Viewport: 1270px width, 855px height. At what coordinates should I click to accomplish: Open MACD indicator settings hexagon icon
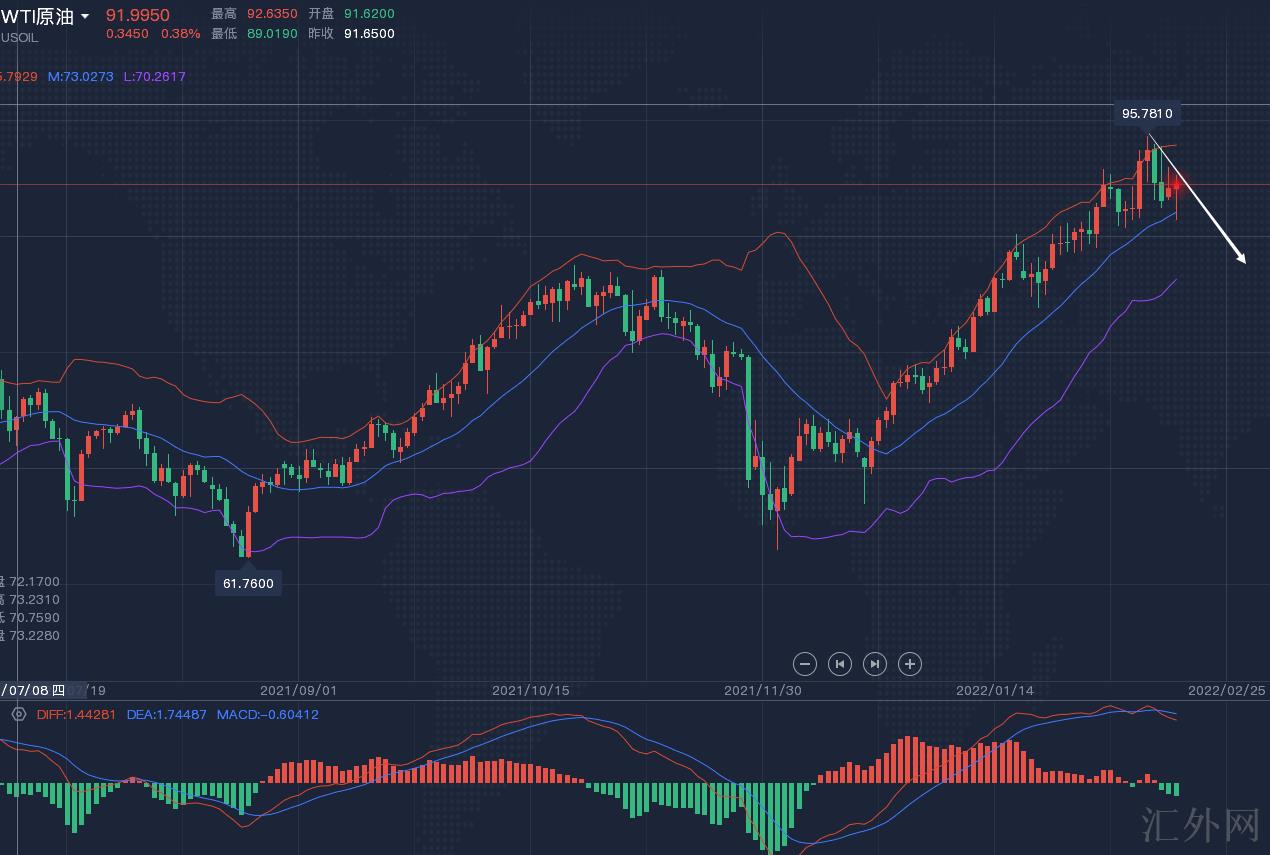point(18,714)
